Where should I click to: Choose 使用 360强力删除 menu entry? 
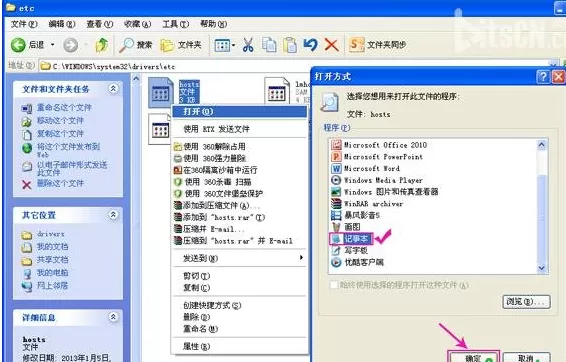pos(240,158)
